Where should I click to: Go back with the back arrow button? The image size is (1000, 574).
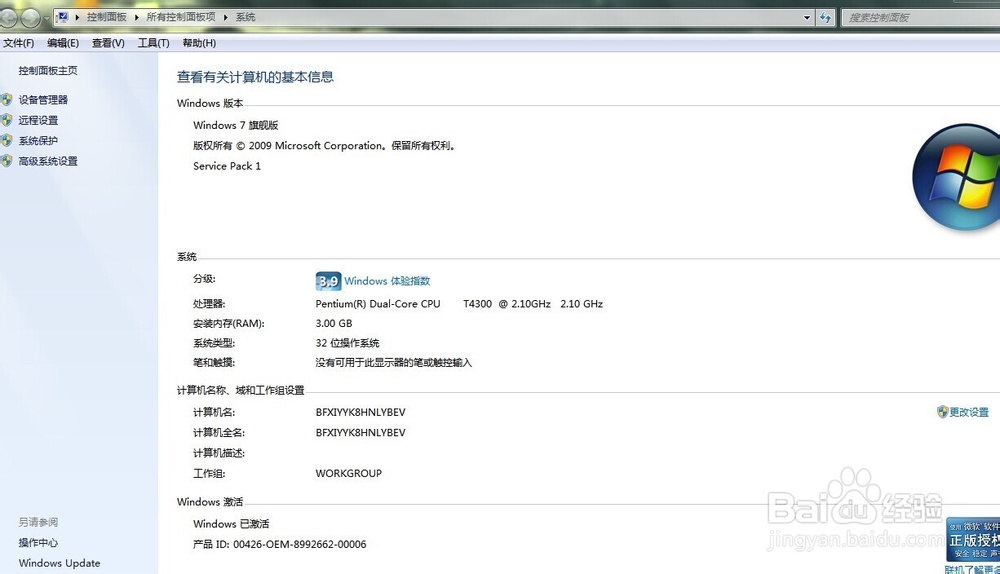coord(8,18)
